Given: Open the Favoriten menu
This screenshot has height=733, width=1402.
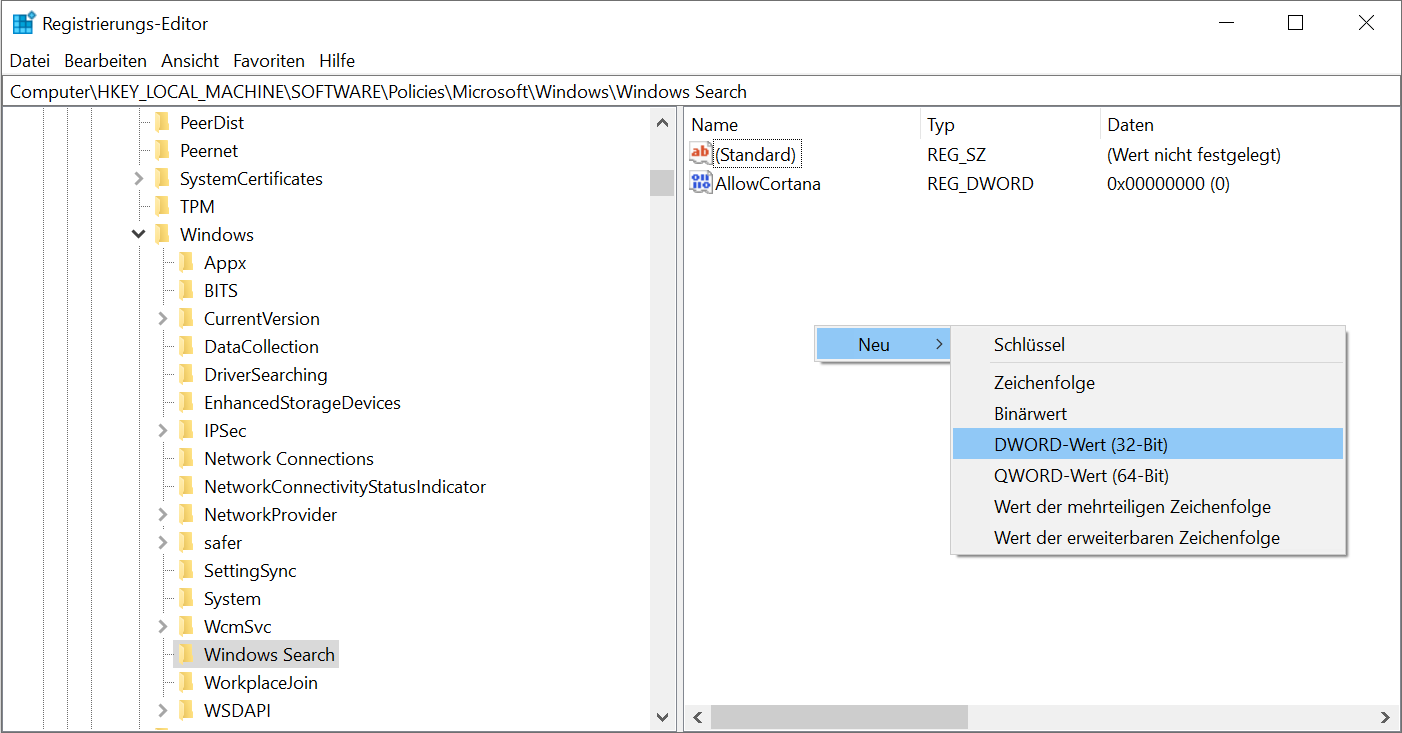Looking at the screenshot, I should [x=269, y=61].
